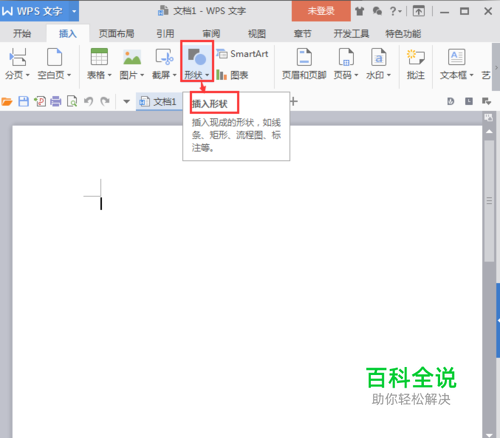Insert a SmartArt graphic
Screen dimensions: 500x438
(242, 54)
